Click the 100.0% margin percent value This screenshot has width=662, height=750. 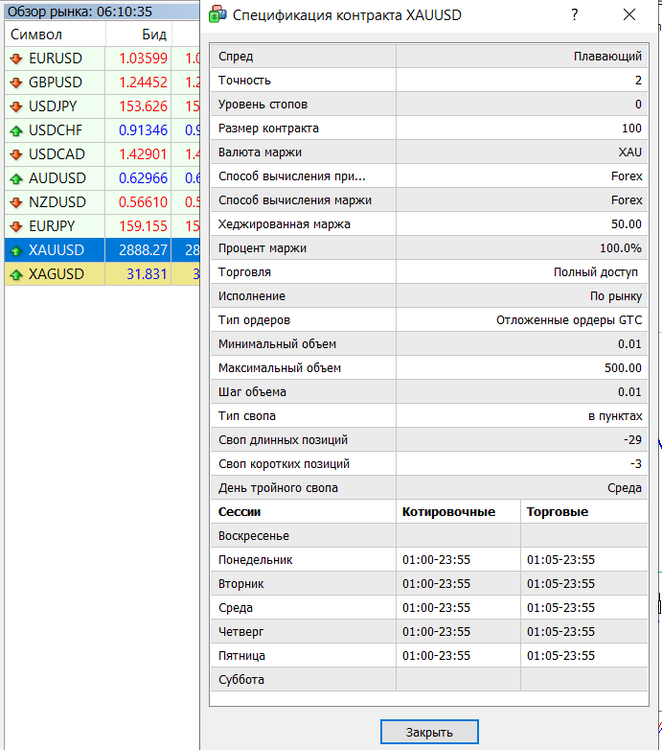[x=621, y=248]
